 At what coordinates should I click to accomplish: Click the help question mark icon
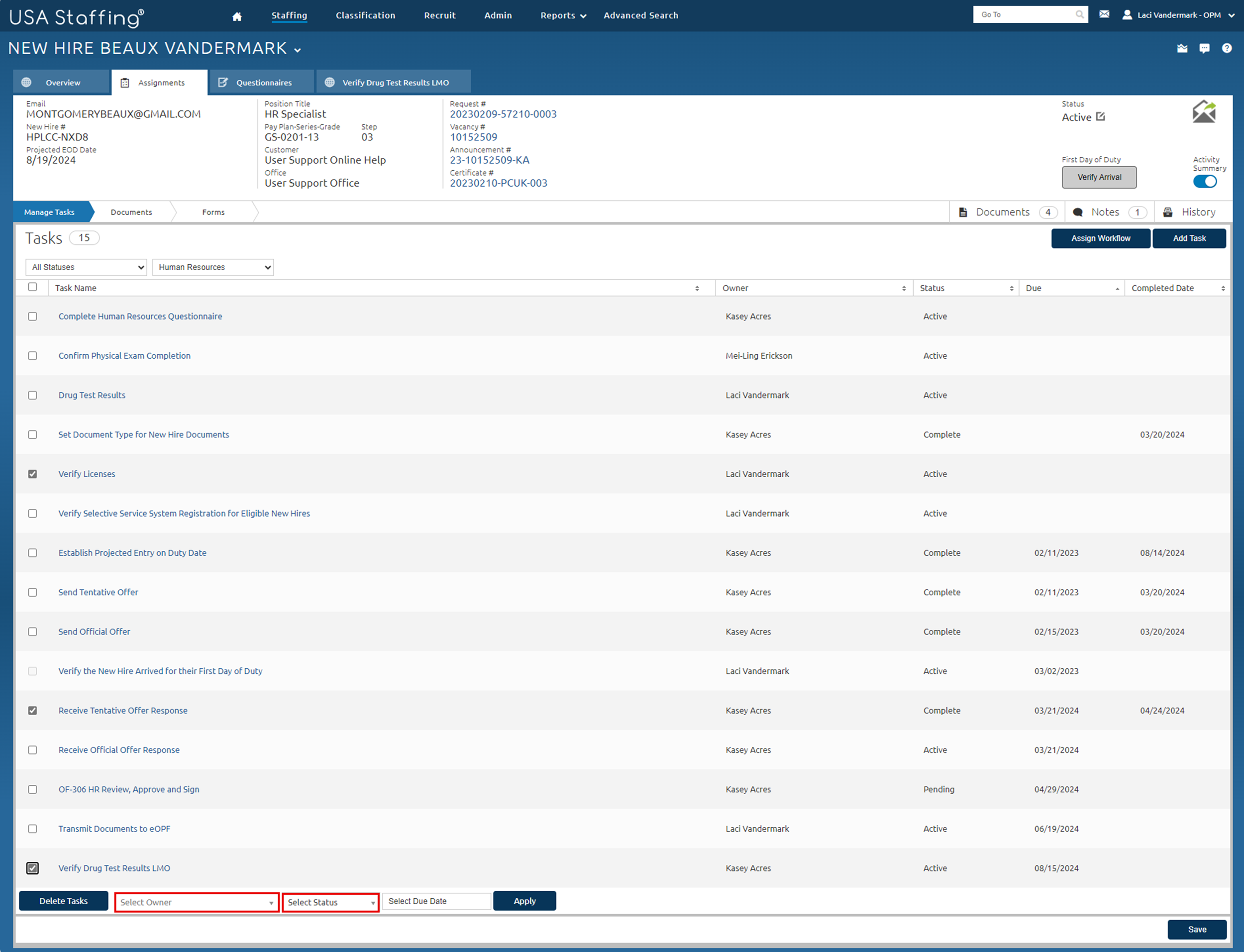point(1228,49)
